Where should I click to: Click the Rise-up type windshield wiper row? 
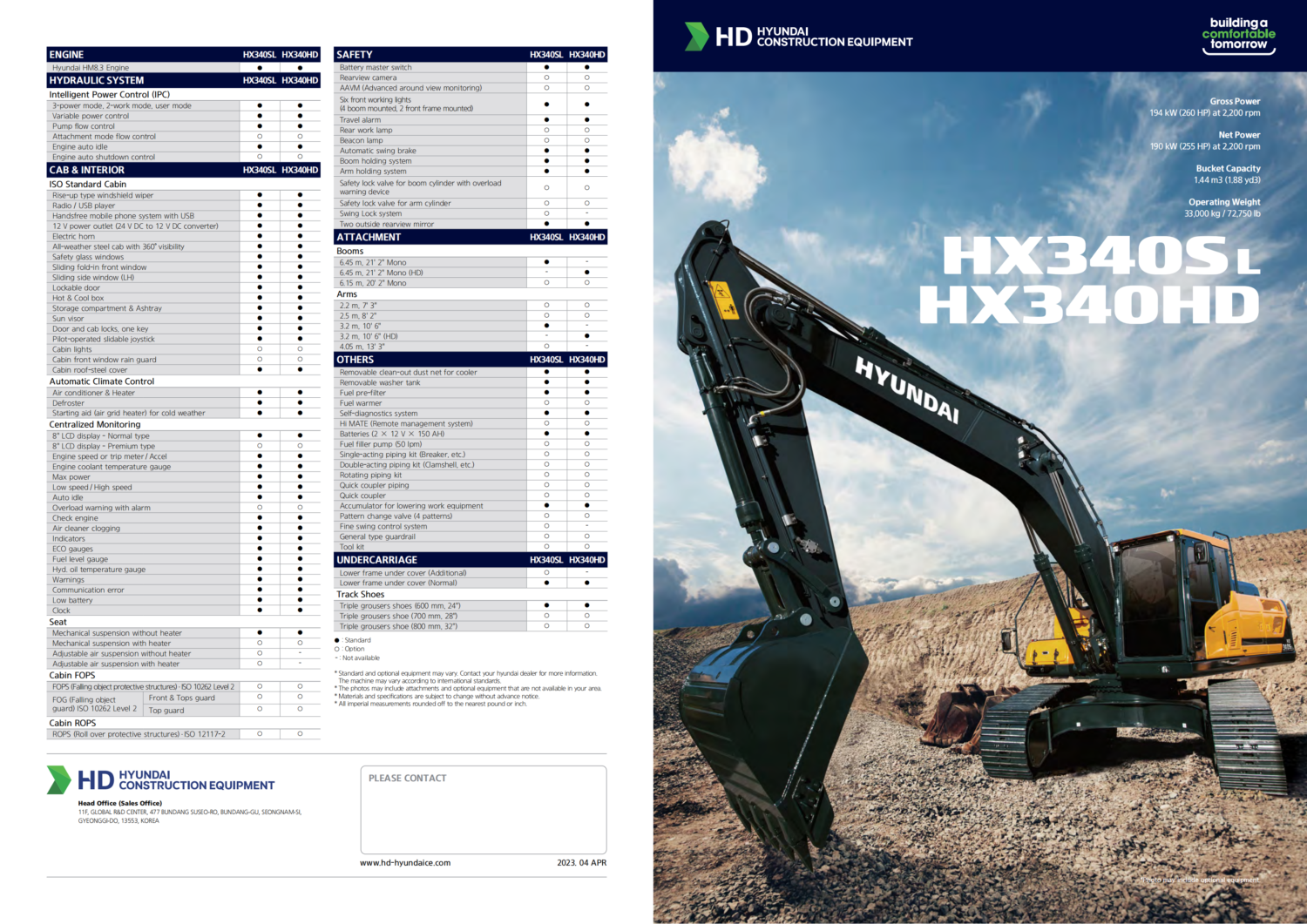pyautogui.click(x=184, y=195)
